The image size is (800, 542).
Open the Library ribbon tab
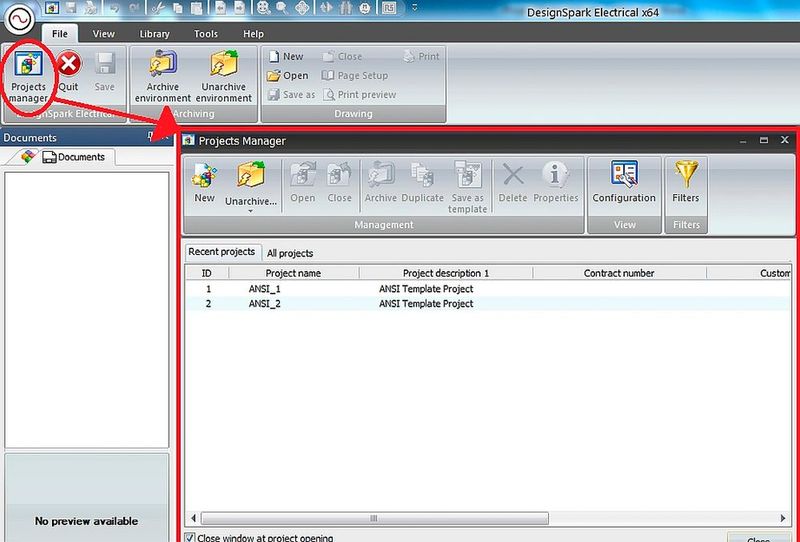pos(155,34)
